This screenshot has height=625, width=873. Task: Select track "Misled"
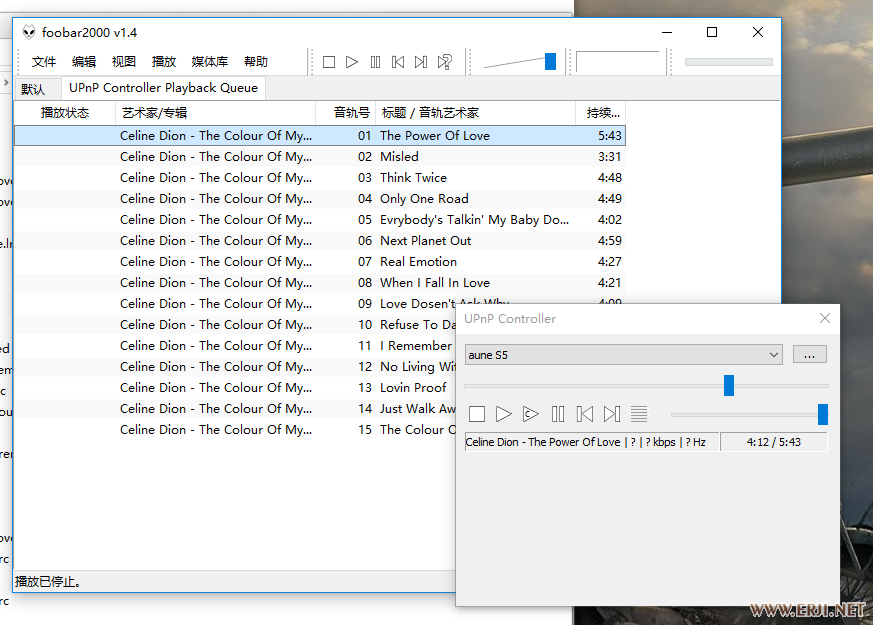coord(320,157)
